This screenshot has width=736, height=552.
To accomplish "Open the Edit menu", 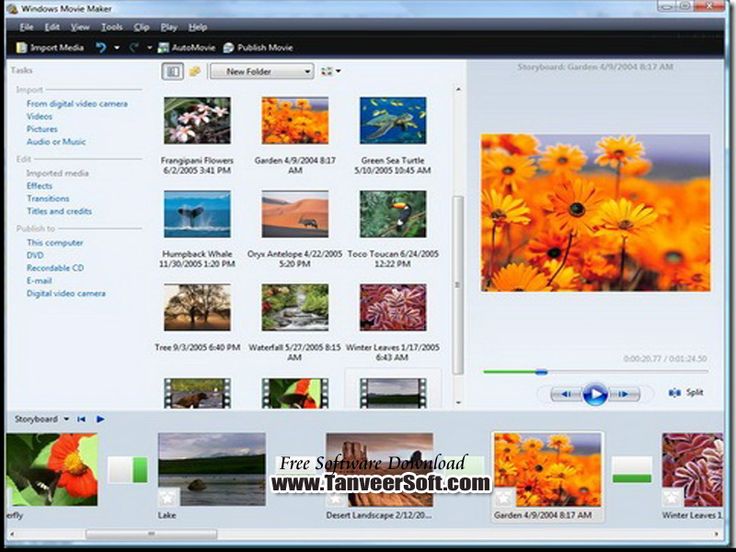I will (52, 27).
